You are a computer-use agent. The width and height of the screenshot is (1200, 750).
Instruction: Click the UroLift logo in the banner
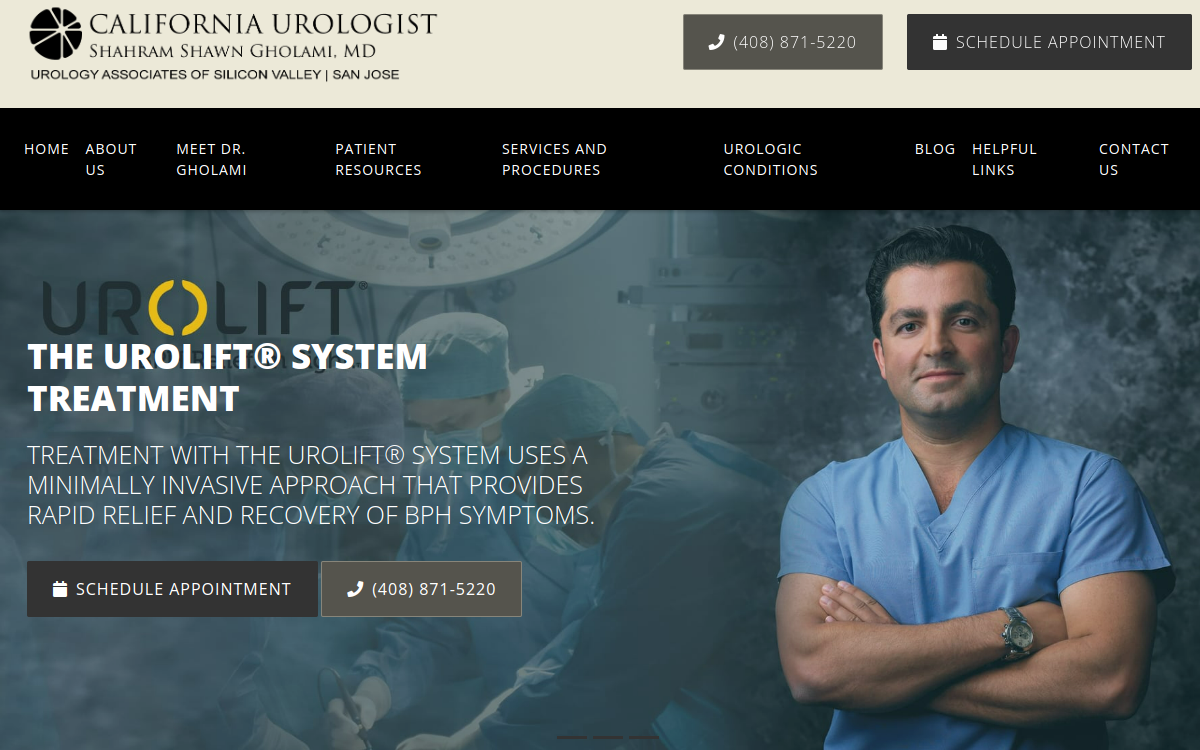tap(205, 308)
